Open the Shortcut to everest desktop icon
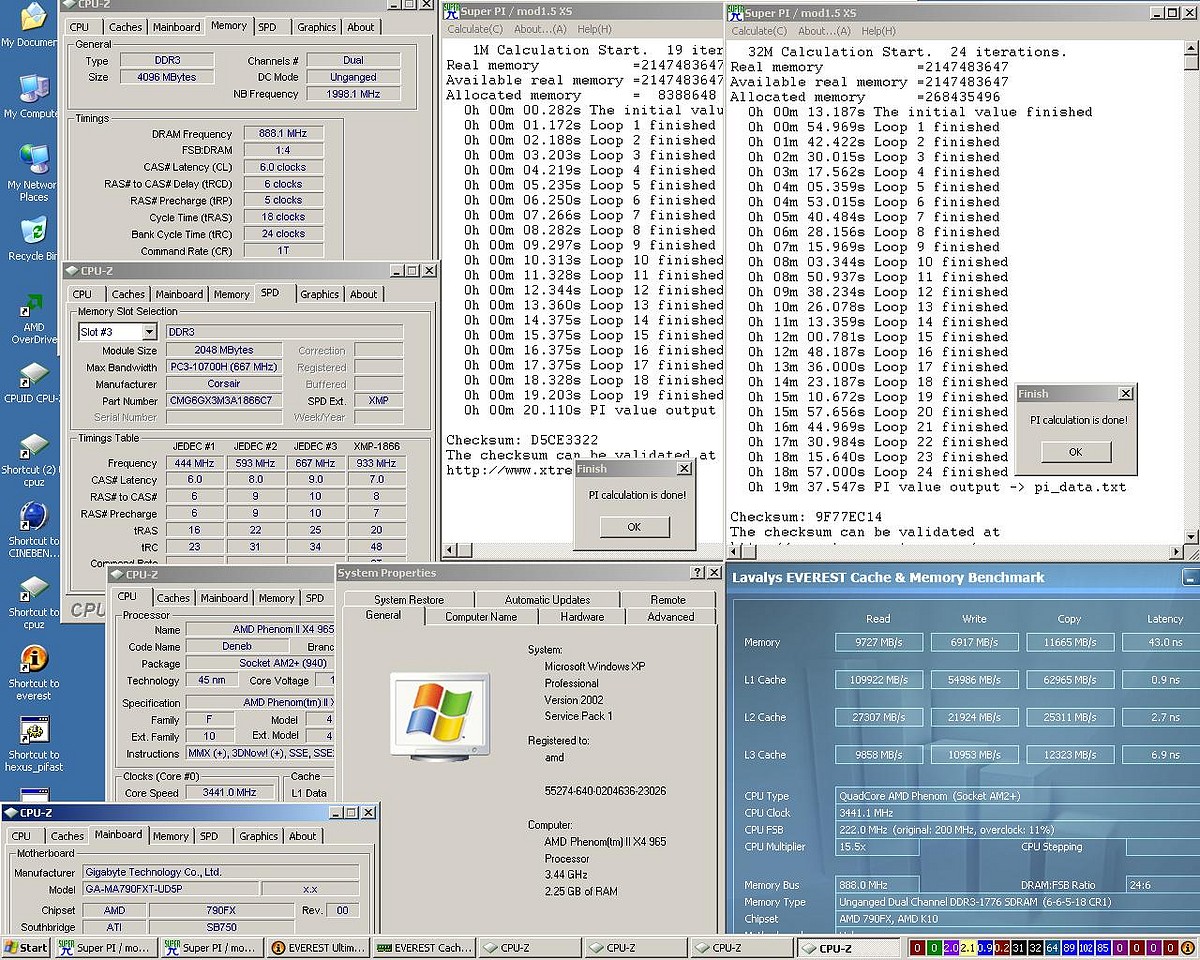This screenshot has width=1200, height=960. pos(32,673)
